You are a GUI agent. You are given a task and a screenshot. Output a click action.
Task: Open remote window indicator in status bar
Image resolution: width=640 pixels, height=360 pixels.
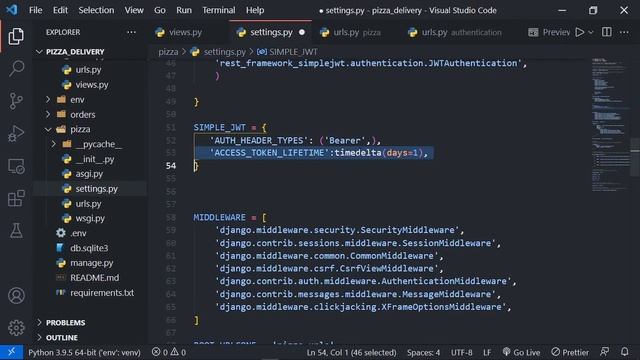pyautogui.click(x=11, y=352)
